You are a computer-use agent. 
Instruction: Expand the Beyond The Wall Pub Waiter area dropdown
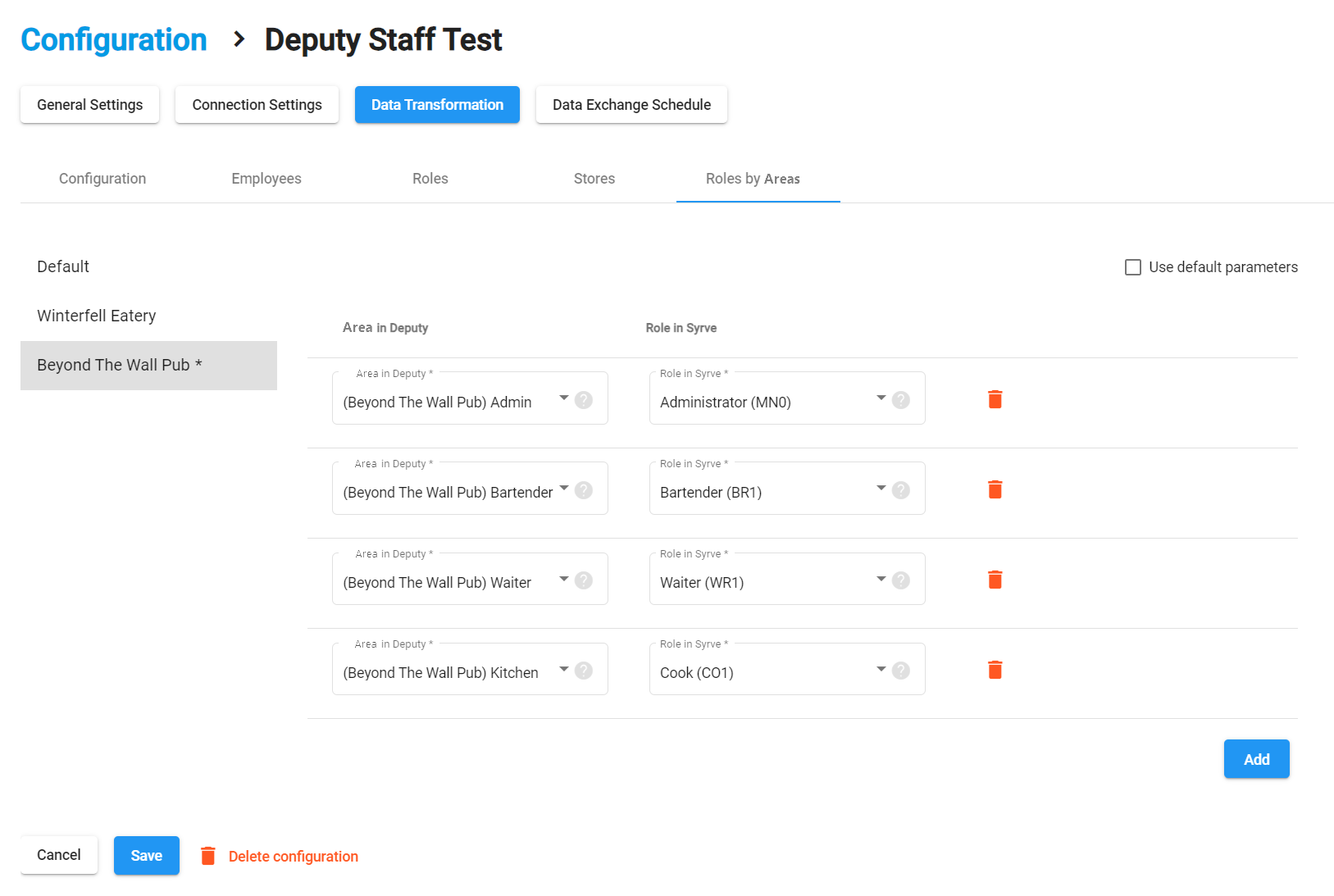point(563,579)
